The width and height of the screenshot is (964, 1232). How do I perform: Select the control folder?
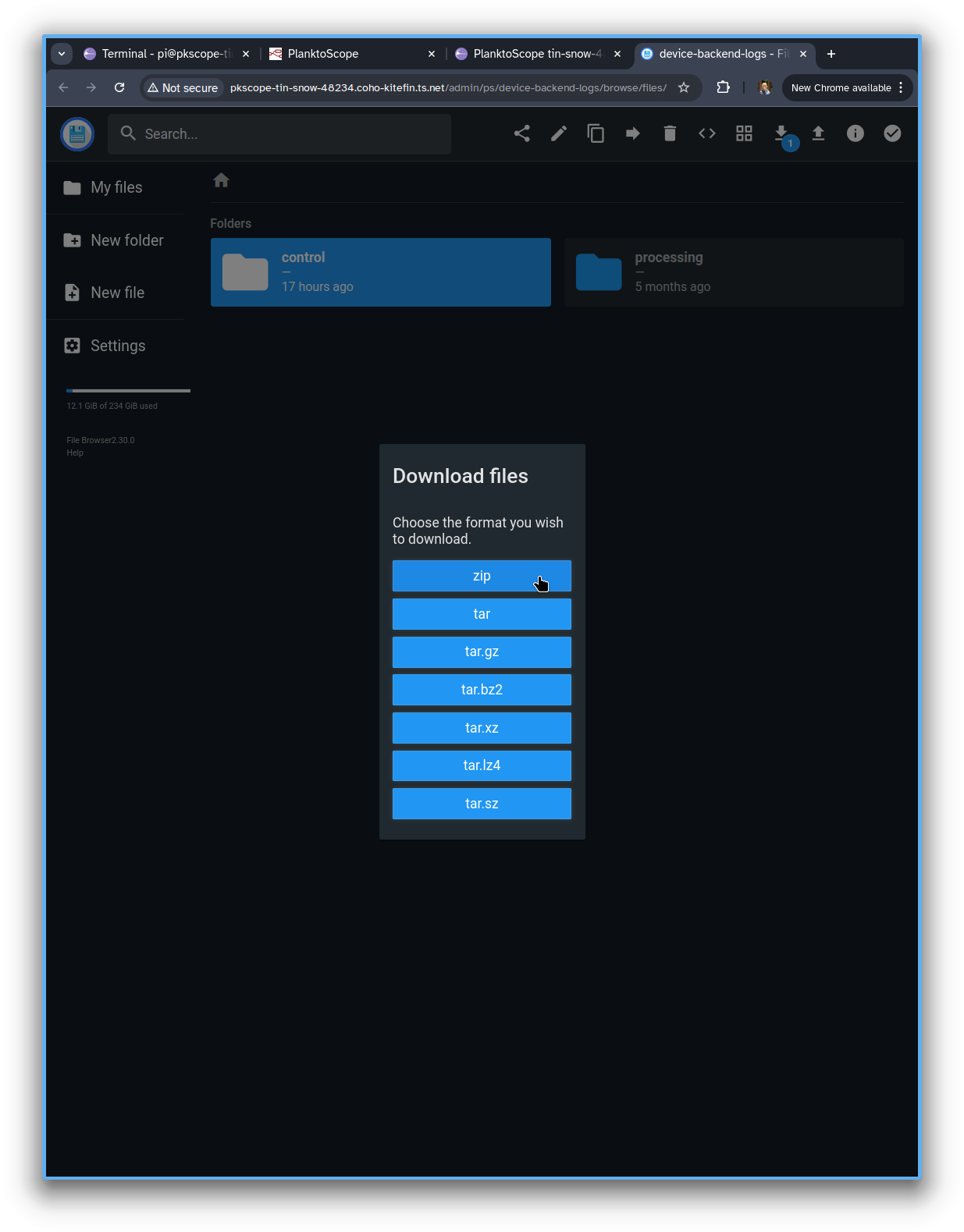pyautogui.click(x=381, y=272)
